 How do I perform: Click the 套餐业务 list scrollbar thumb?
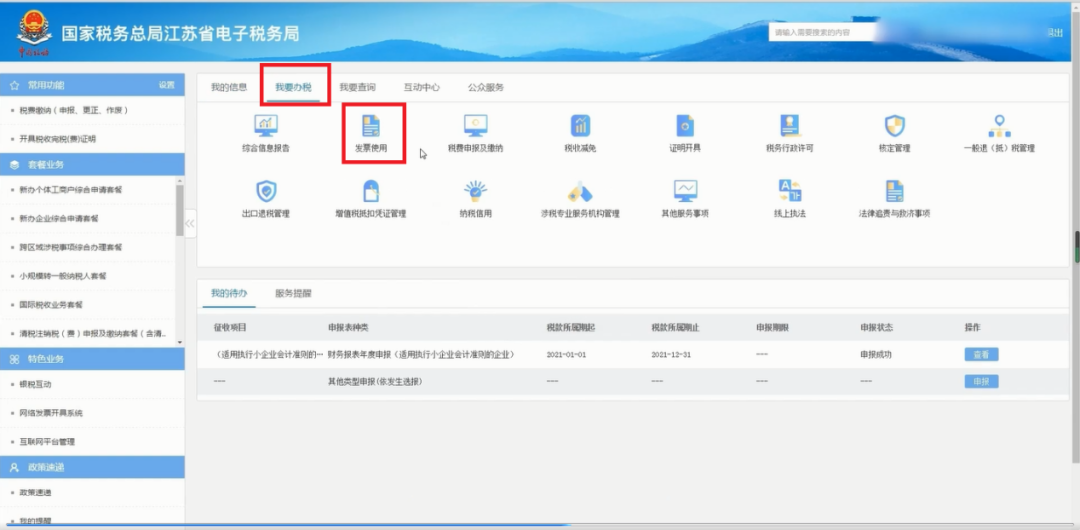point(180,210)
